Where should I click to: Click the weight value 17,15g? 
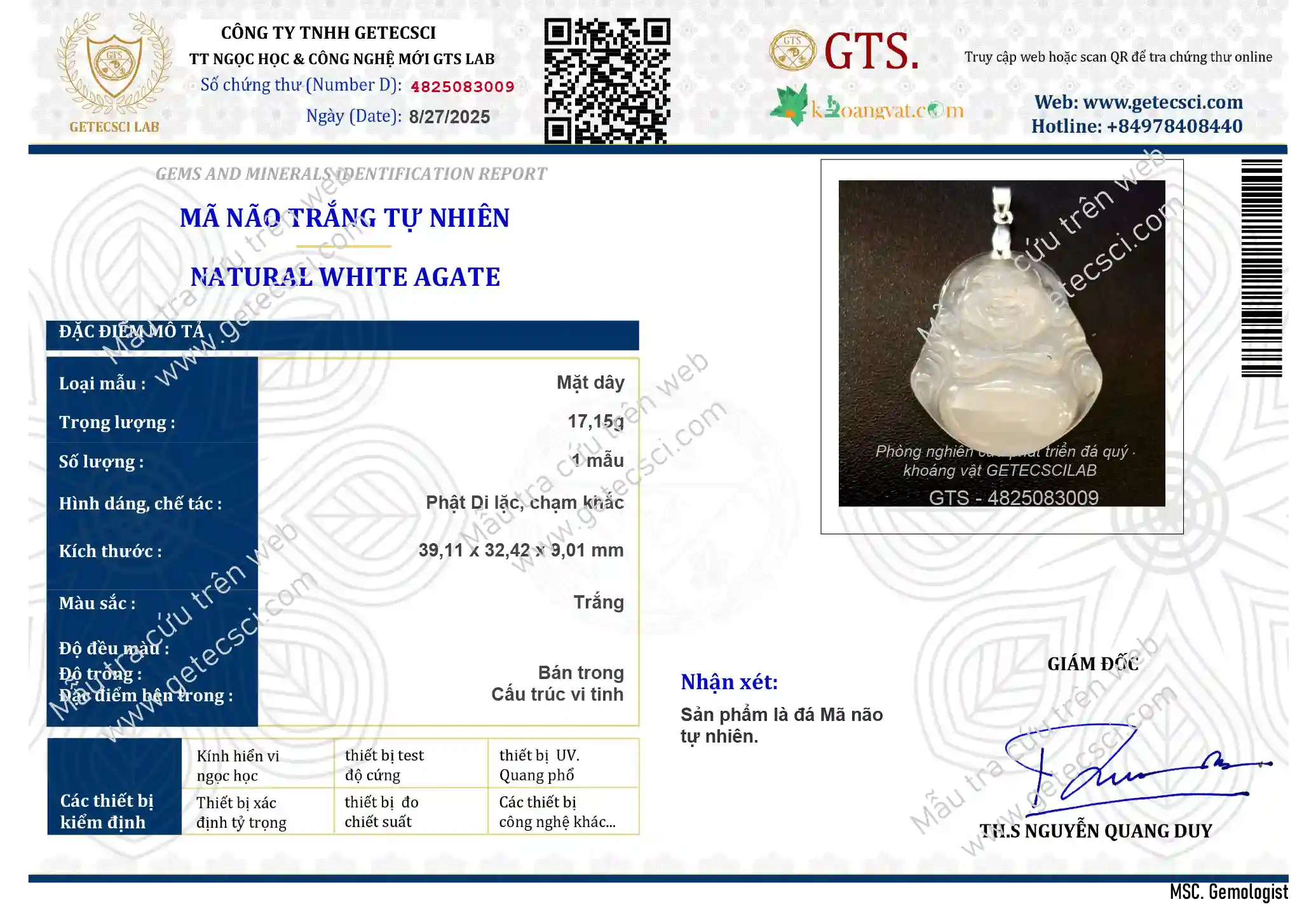point(595,422)
